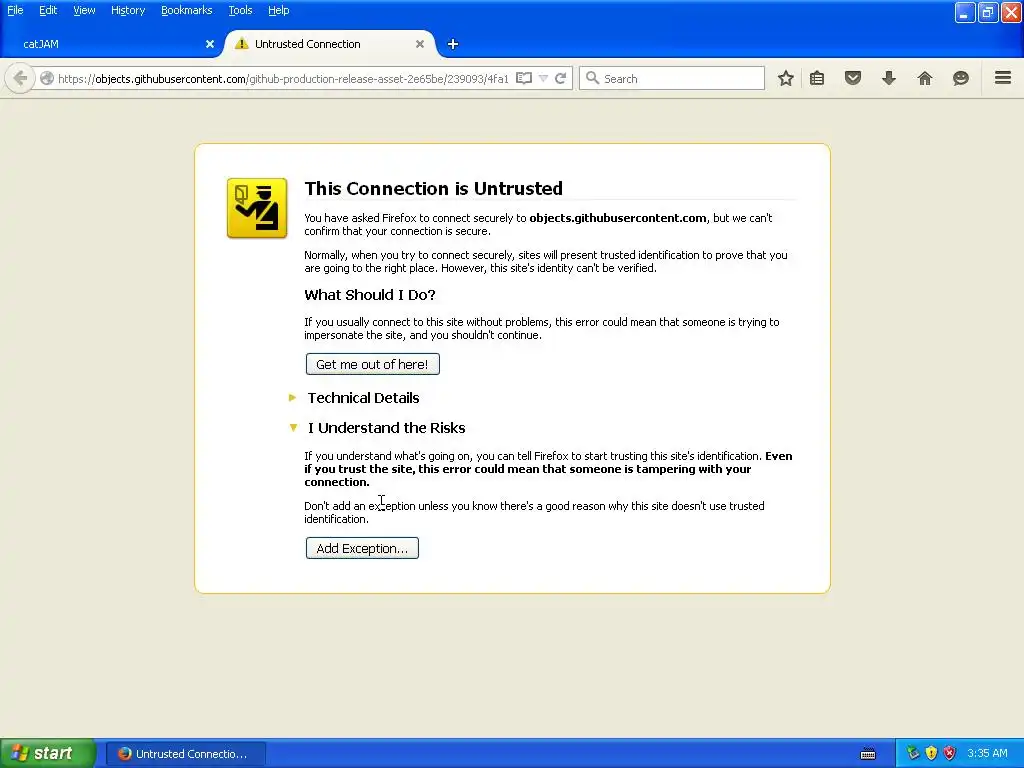Select the Untrusted Connection tab

pyautogui.click(x=330, y=44)
